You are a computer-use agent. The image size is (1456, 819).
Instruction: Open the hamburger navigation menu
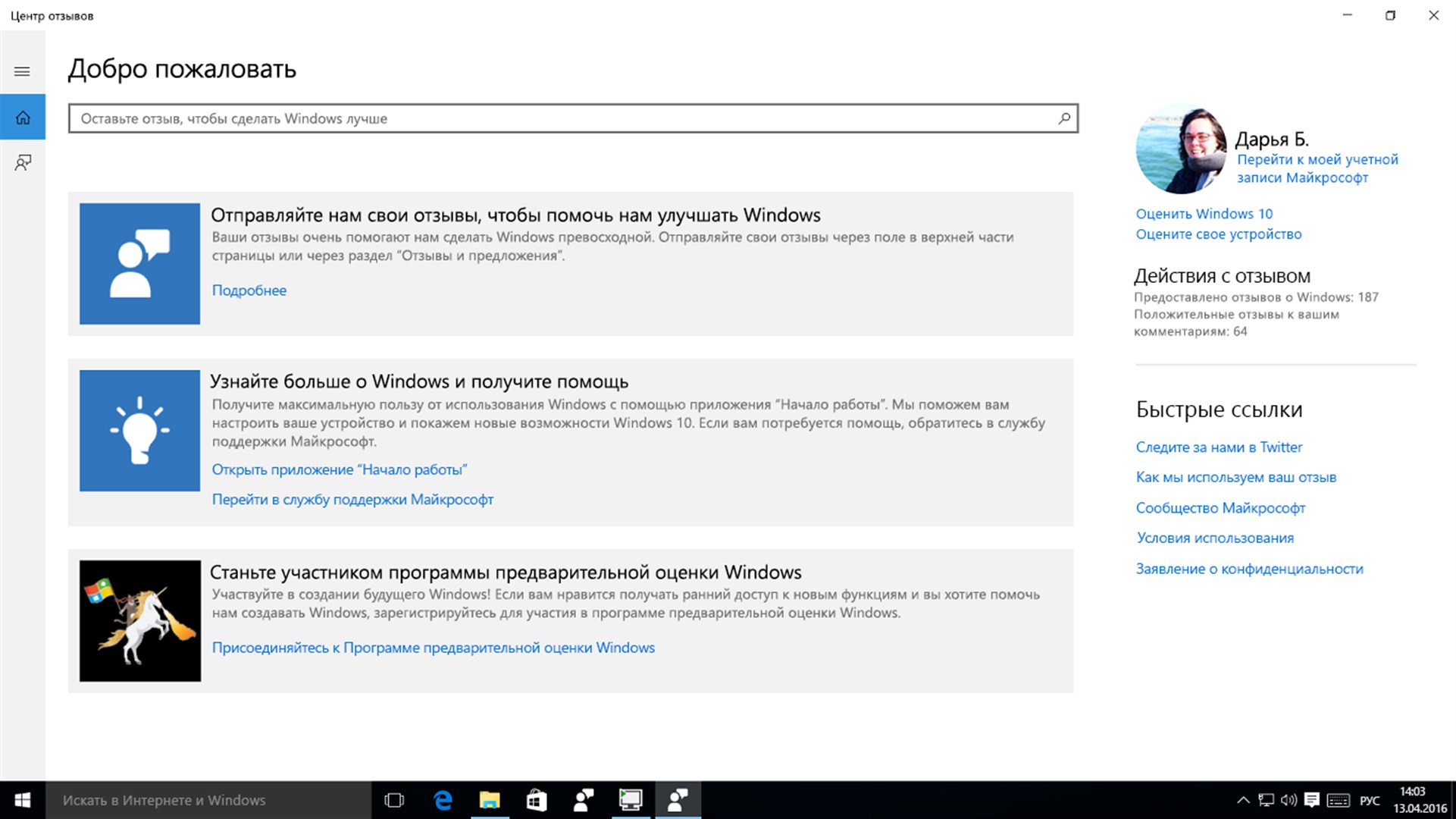pos(22,71)
